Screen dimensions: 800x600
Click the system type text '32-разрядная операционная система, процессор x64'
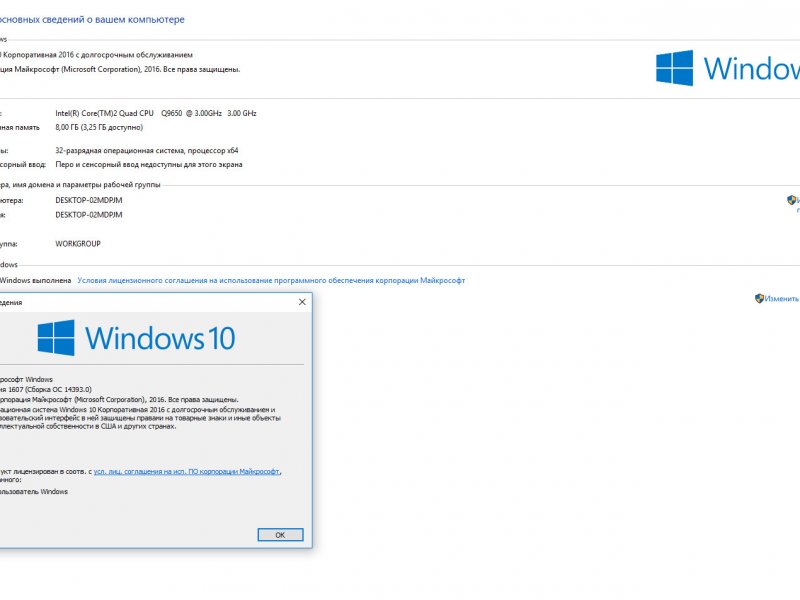(x=147, y=151)
